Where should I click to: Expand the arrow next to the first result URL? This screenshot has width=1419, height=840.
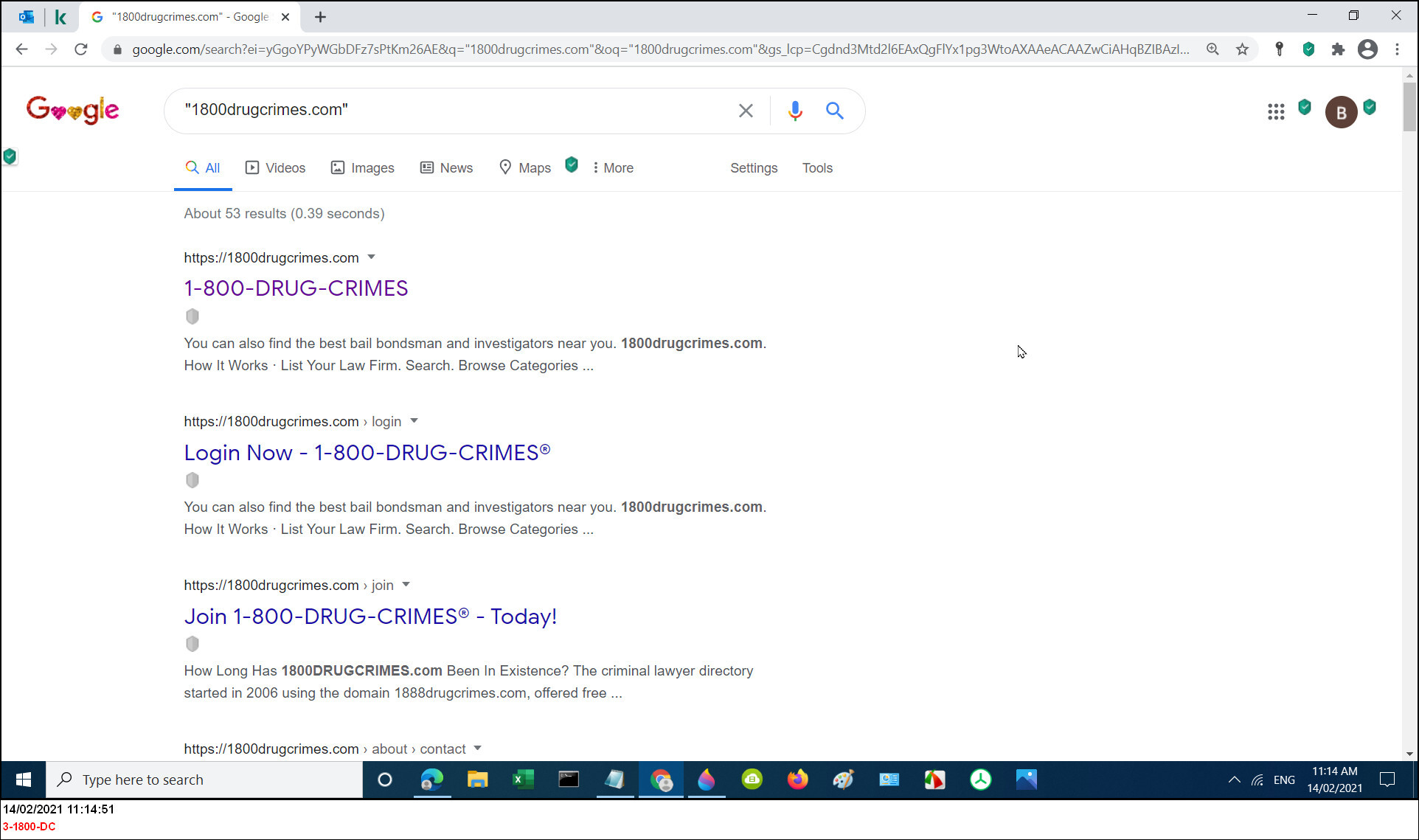[x=372, y=257]
